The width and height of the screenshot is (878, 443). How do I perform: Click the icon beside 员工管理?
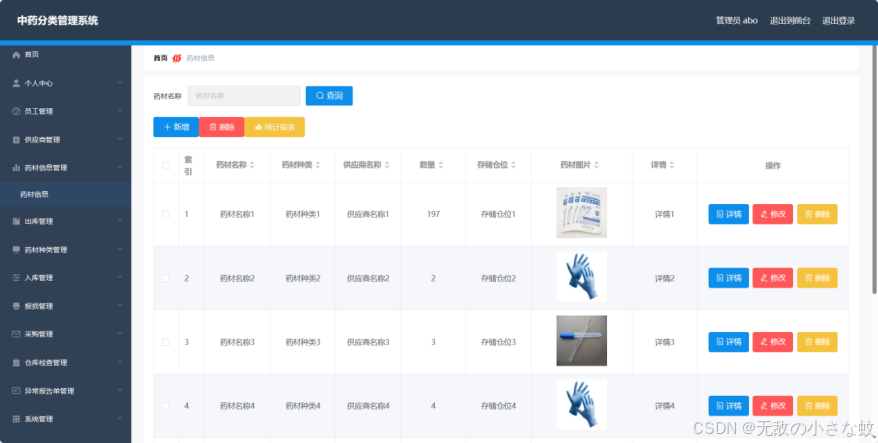(x=16, y=111)
